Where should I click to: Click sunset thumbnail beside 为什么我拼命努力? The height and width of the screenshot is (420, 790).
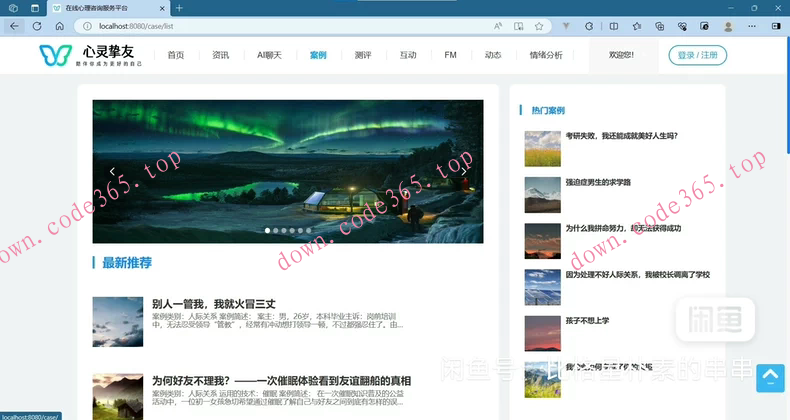(543, 241)
